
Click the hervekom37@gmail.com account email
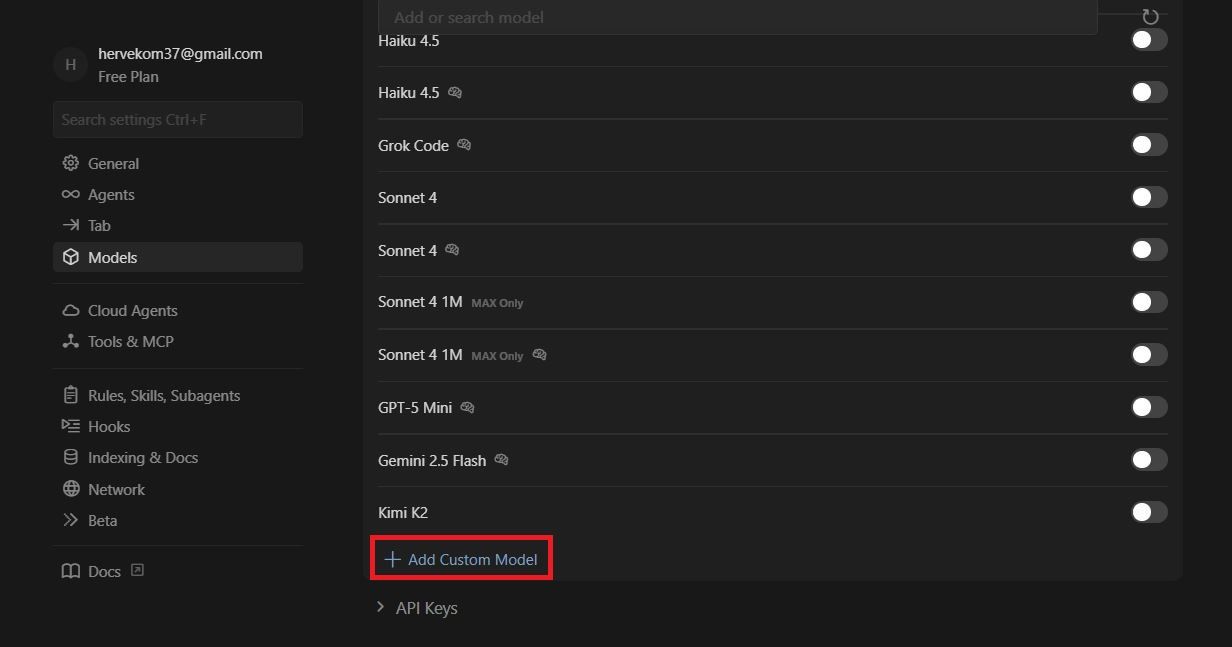[x=180, y=53]
